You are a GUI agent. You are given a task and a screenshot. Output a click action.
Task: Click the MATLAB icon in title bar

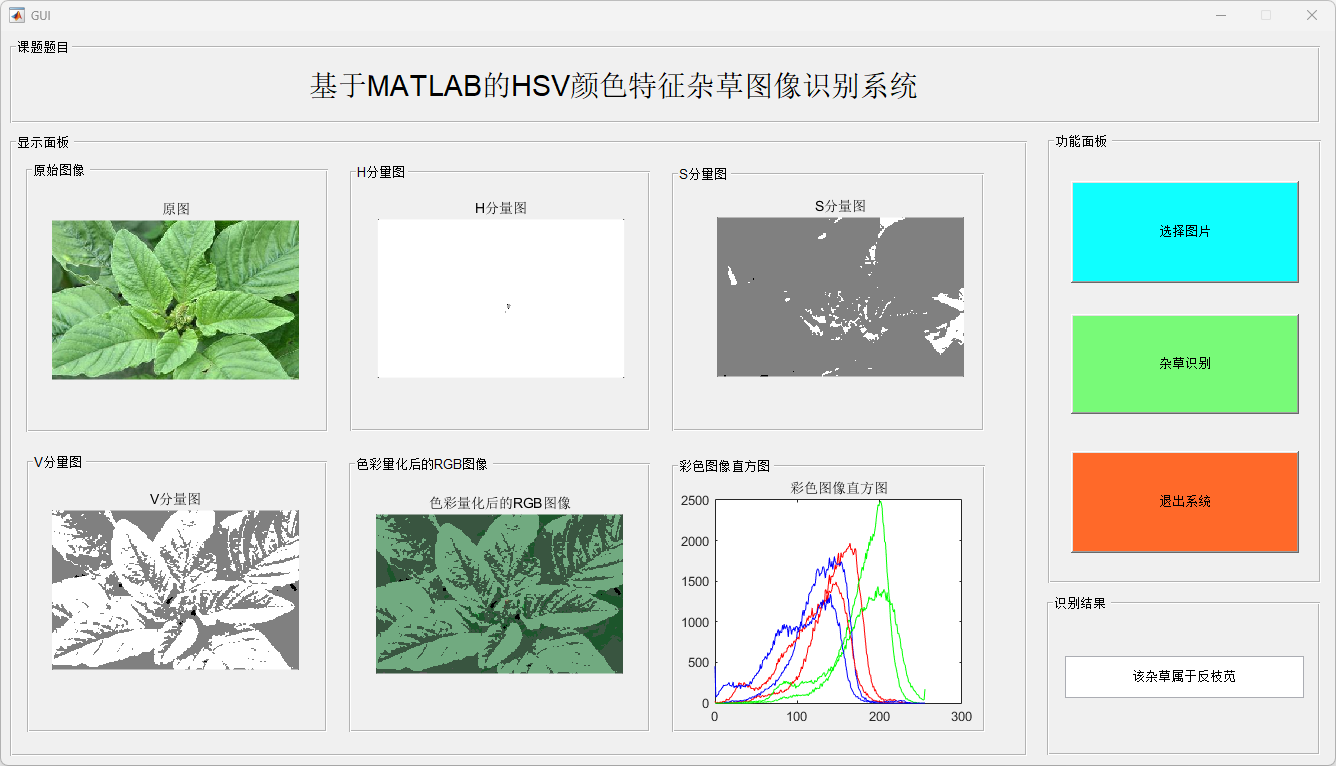[x=17, y=15]
